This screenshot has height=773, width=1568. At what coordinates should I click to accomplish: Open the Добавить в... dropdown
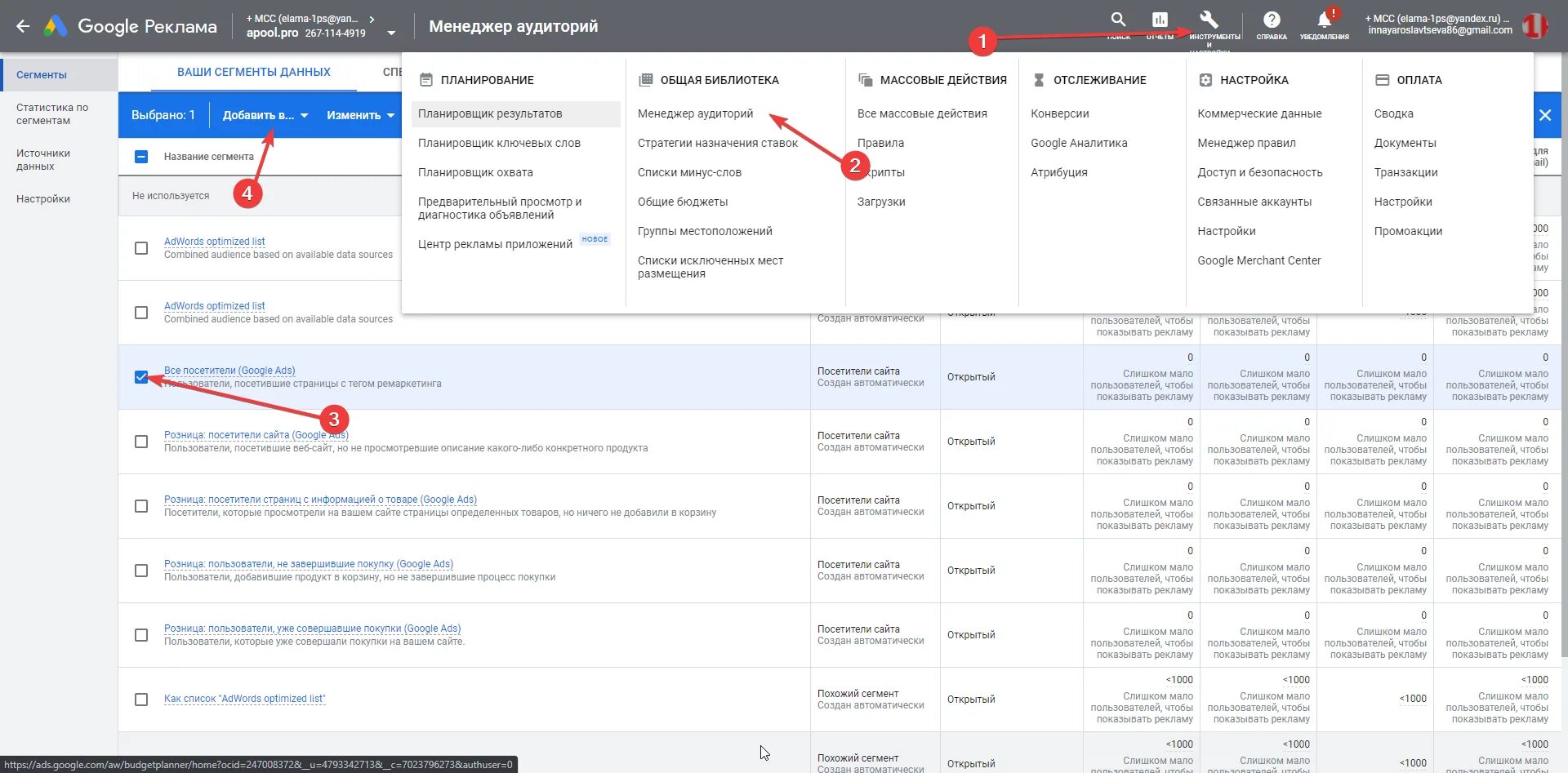coord(265,115)
